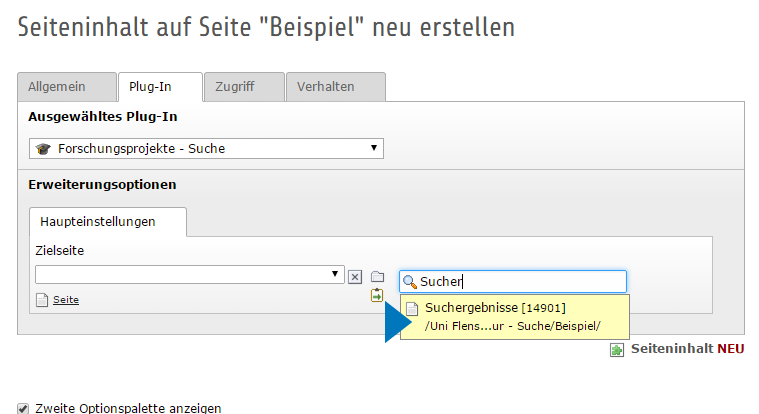Click the Seite link
Viewport: 759px width, 414px height.
point(66,299)
